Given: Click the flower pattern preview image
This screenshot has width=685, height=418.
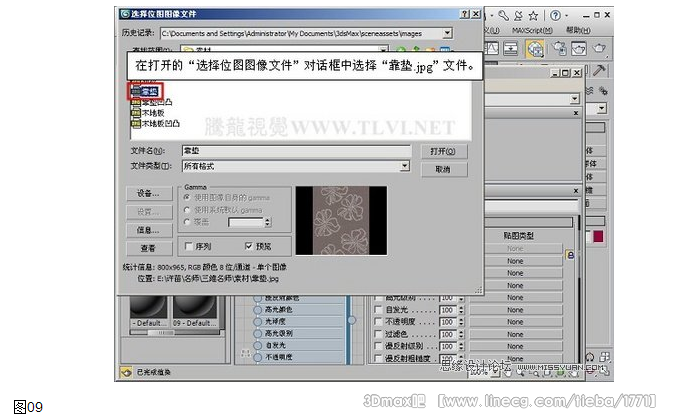Looking at the screenshot, I should 341,221.
